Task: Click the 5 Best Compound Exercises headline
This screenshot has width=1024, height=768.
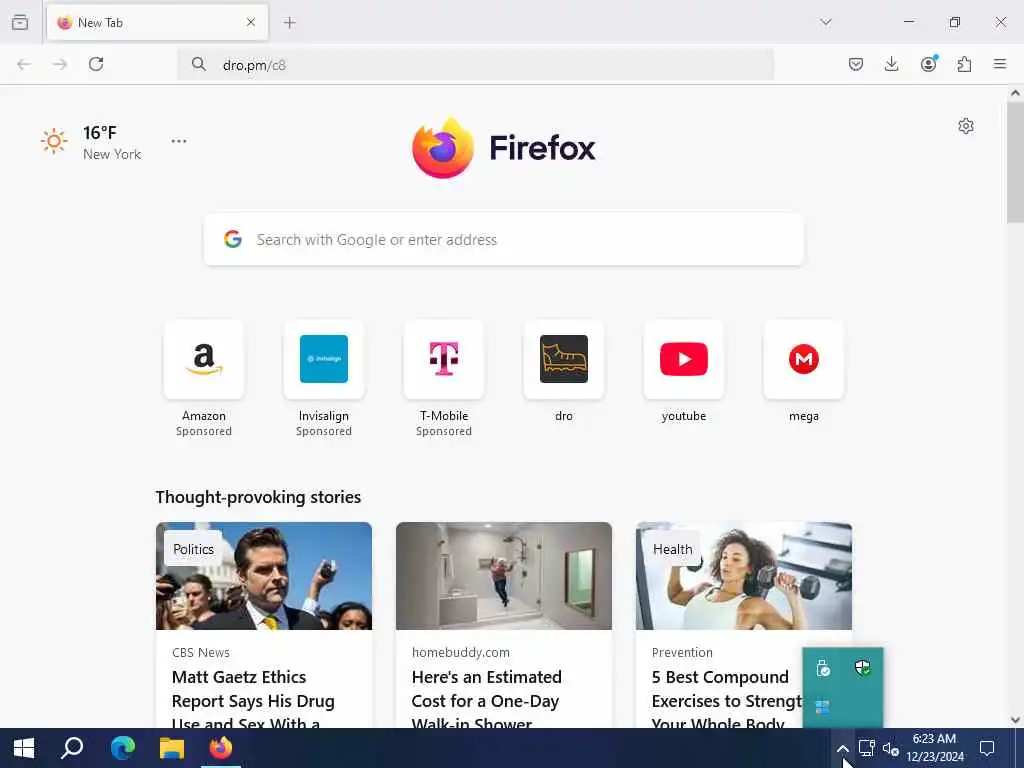Action: tap(726, 699)
